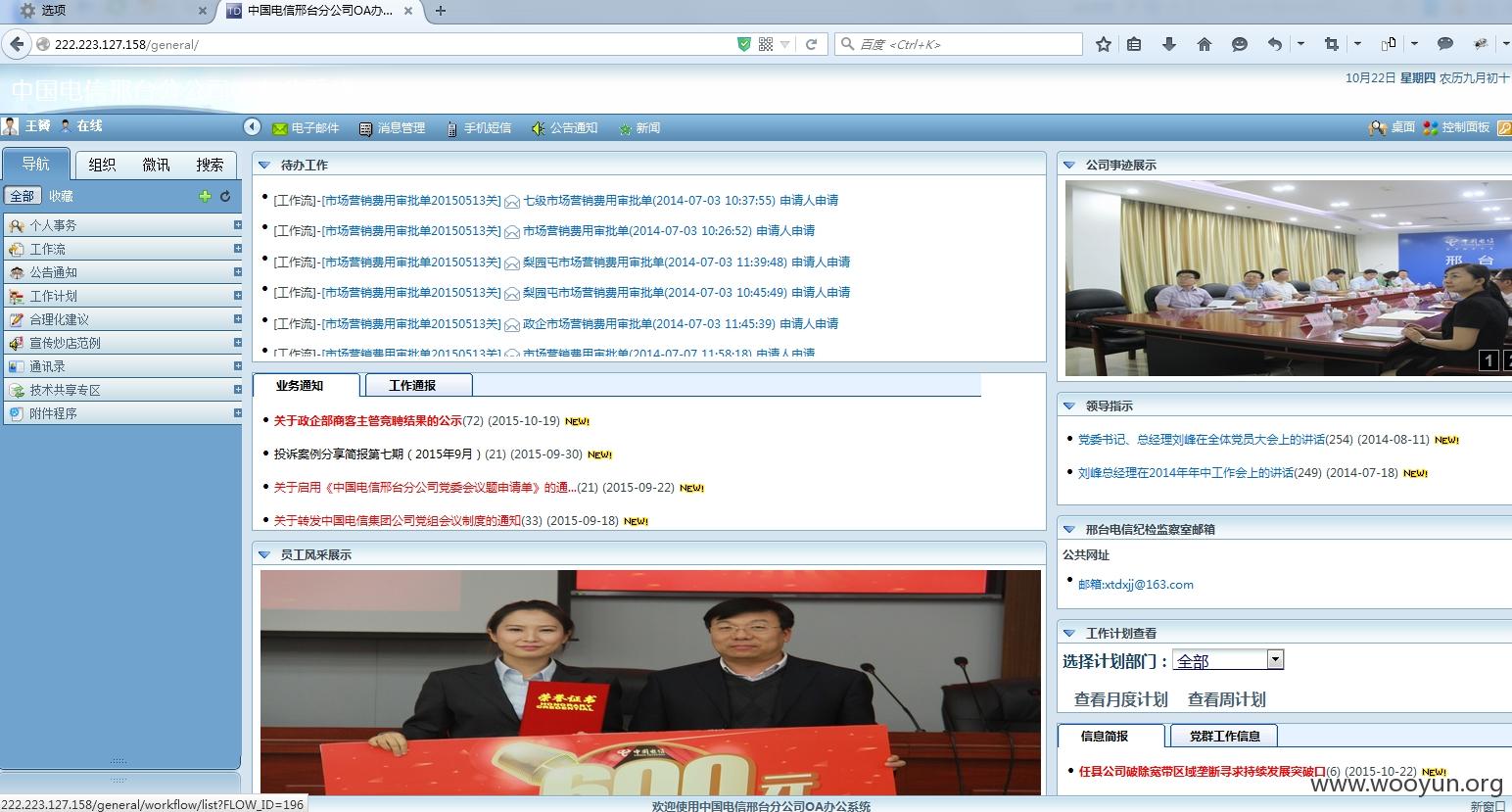Open 电子邮件 email shortcut
The image size is (1512, 812).
point(306,128)
